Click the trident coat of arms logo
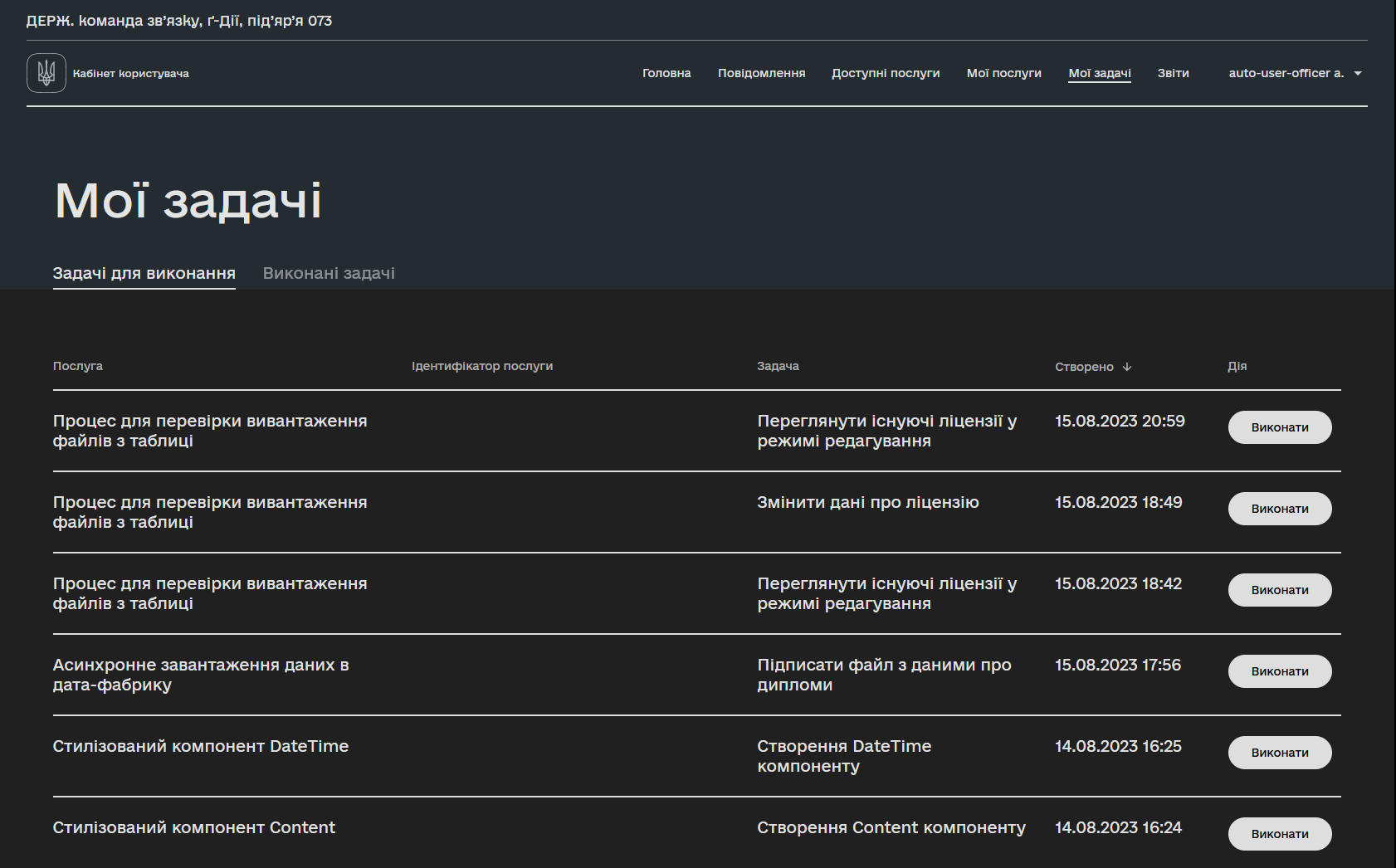Screen dimensions: 1396x868 pyautogui.click(x=46, y=73)
